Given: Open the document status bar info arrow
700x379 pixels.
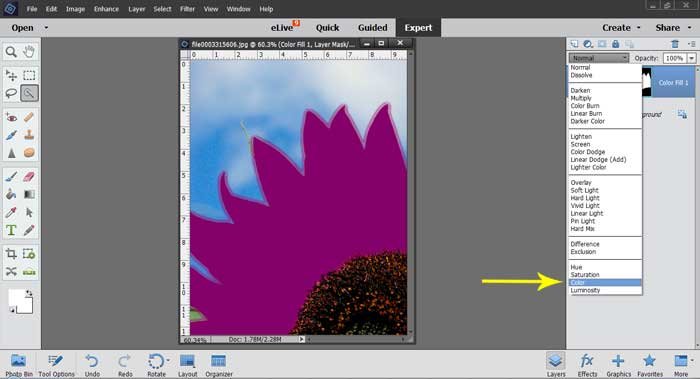Looking at the screenshot, I should pyautogui.click(x=302, y=339).
